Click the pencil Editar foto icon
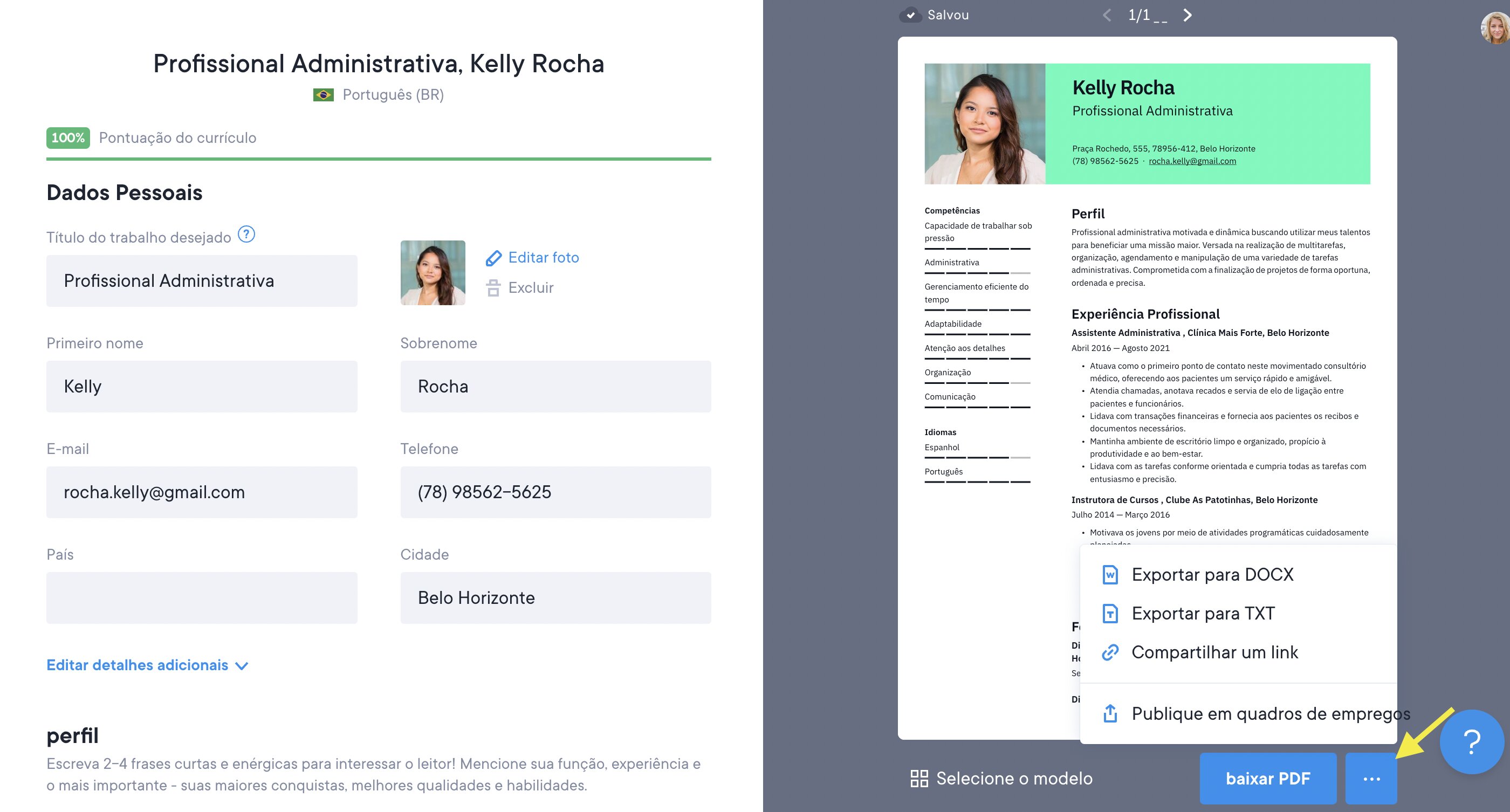This screenshot has width=1510, height=812. pos(493,258)
